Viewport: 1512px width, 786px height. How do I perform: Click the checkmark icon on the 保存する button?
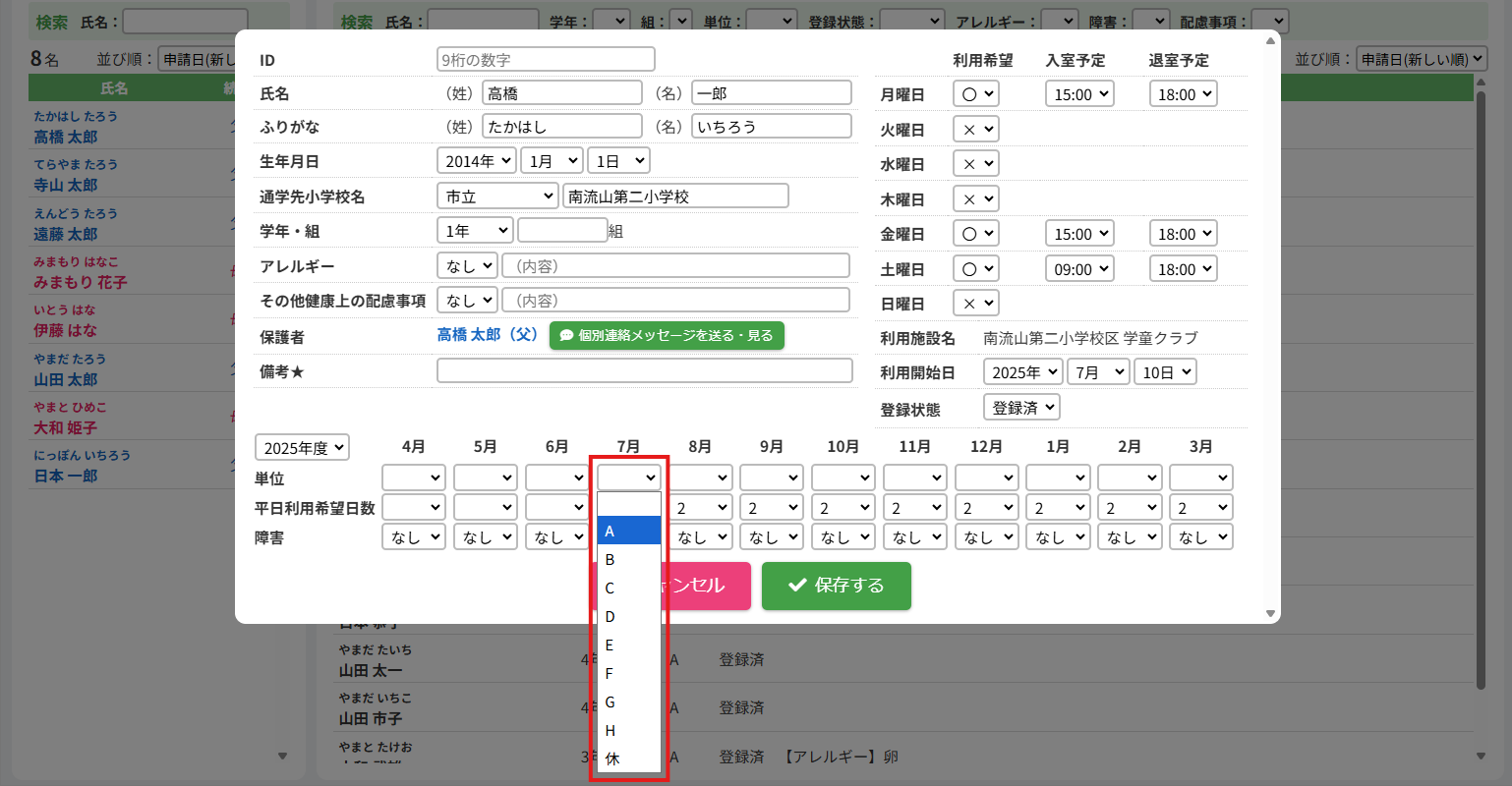797,586
